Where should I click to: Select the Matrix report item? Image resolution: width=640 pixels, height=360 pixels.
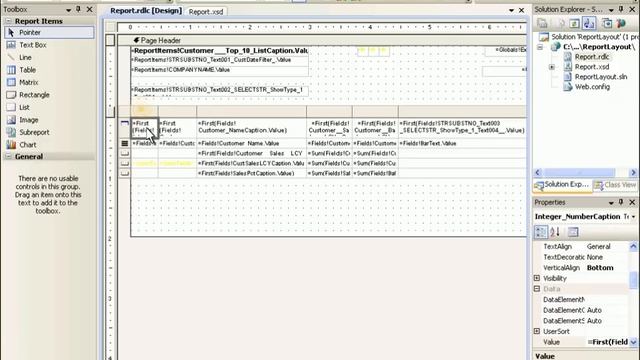49,82
